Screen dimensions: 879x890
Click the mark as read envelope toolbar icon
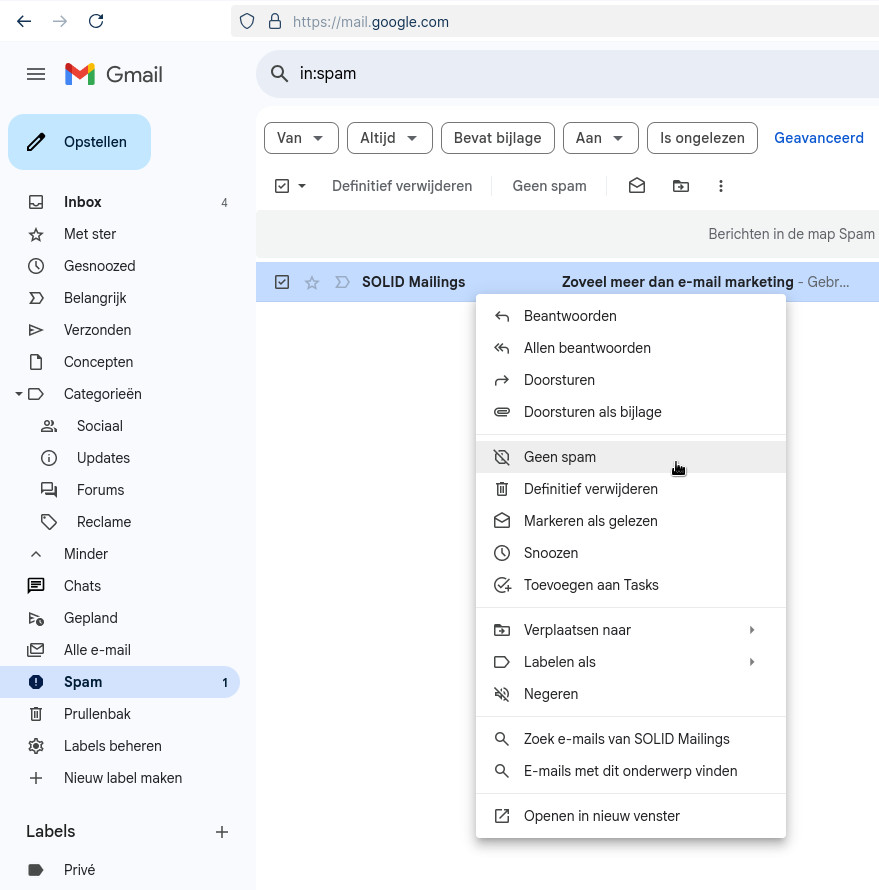coord(637,186)
